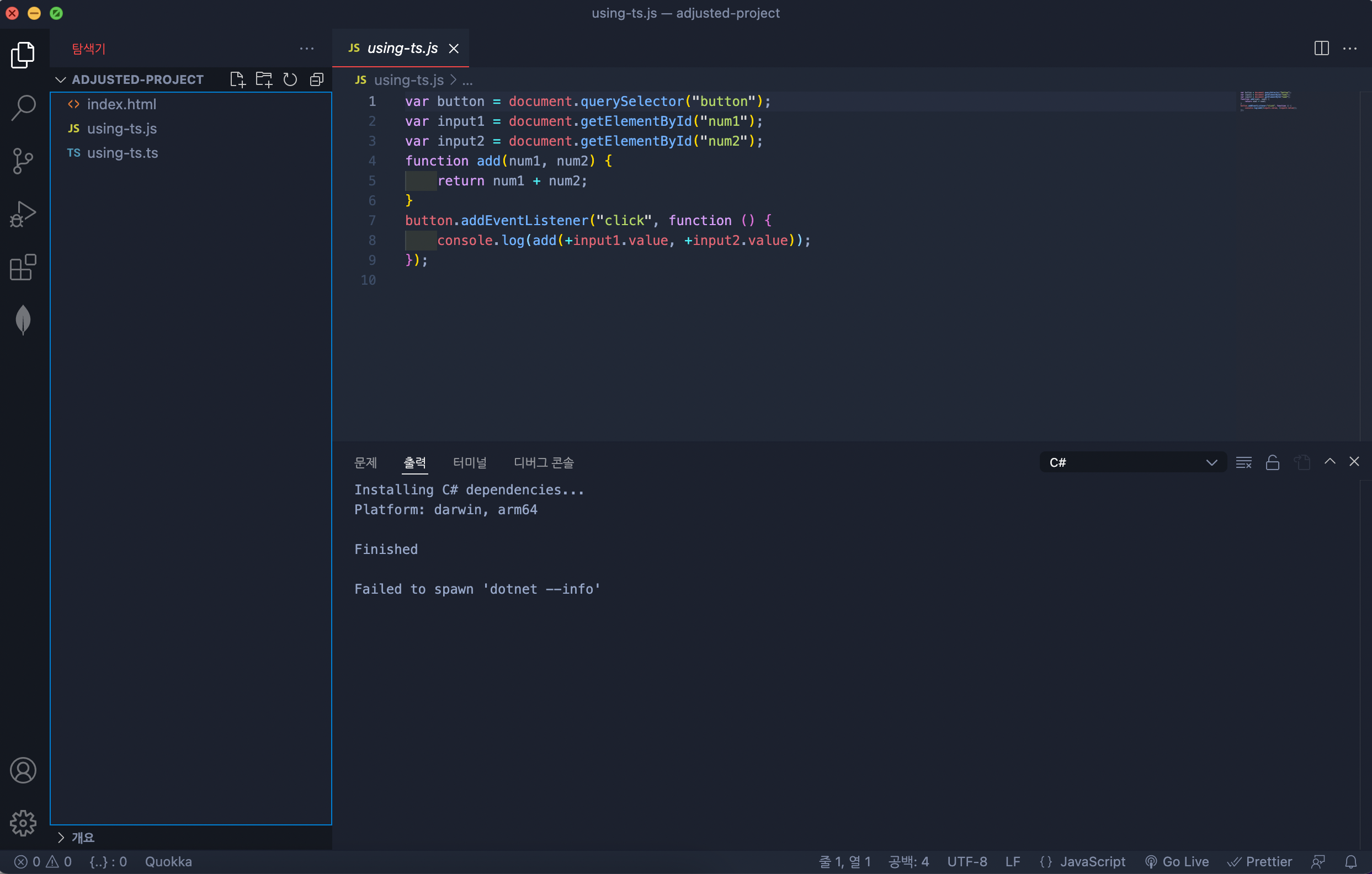
Task: Open the Search view in activity bar
Action: (x=23, y=107)
